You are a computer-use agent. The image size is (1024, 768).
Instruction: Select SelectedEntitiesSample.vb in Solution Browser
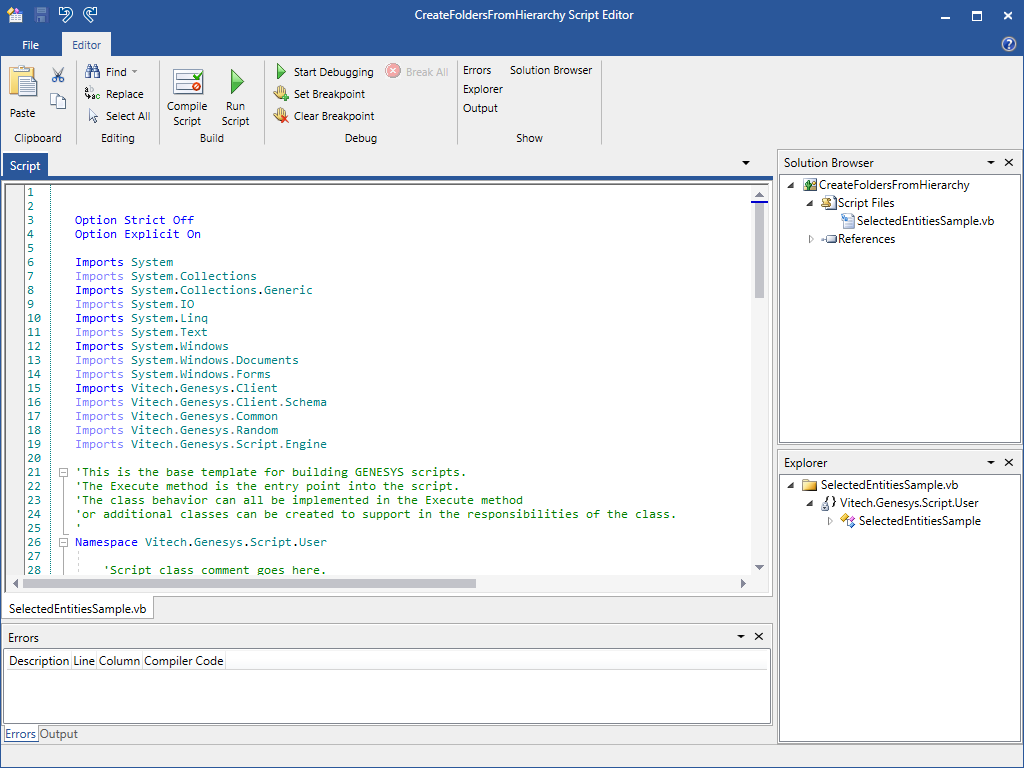coord(924,221)
